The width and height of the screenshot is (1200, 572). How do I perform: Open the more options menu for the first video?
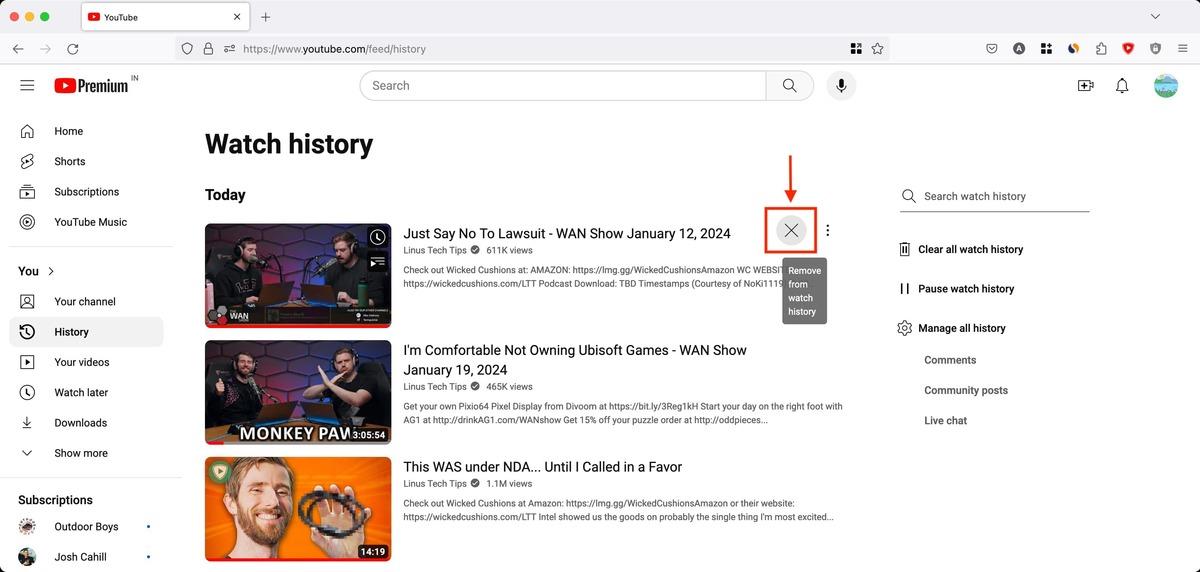click(827, 231)
